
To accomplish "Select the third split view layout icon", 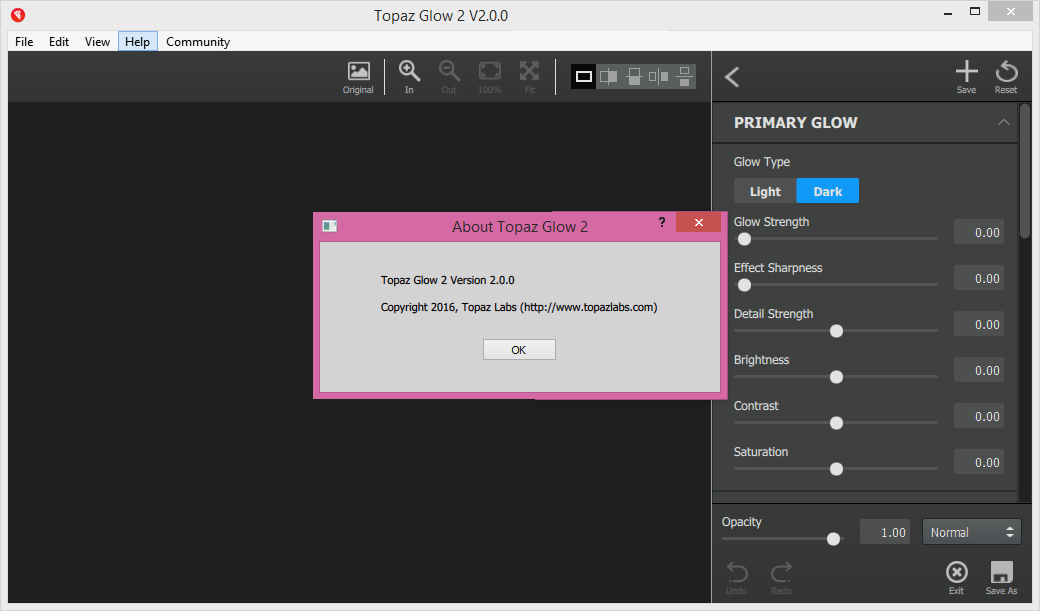I will click(634, 77).
